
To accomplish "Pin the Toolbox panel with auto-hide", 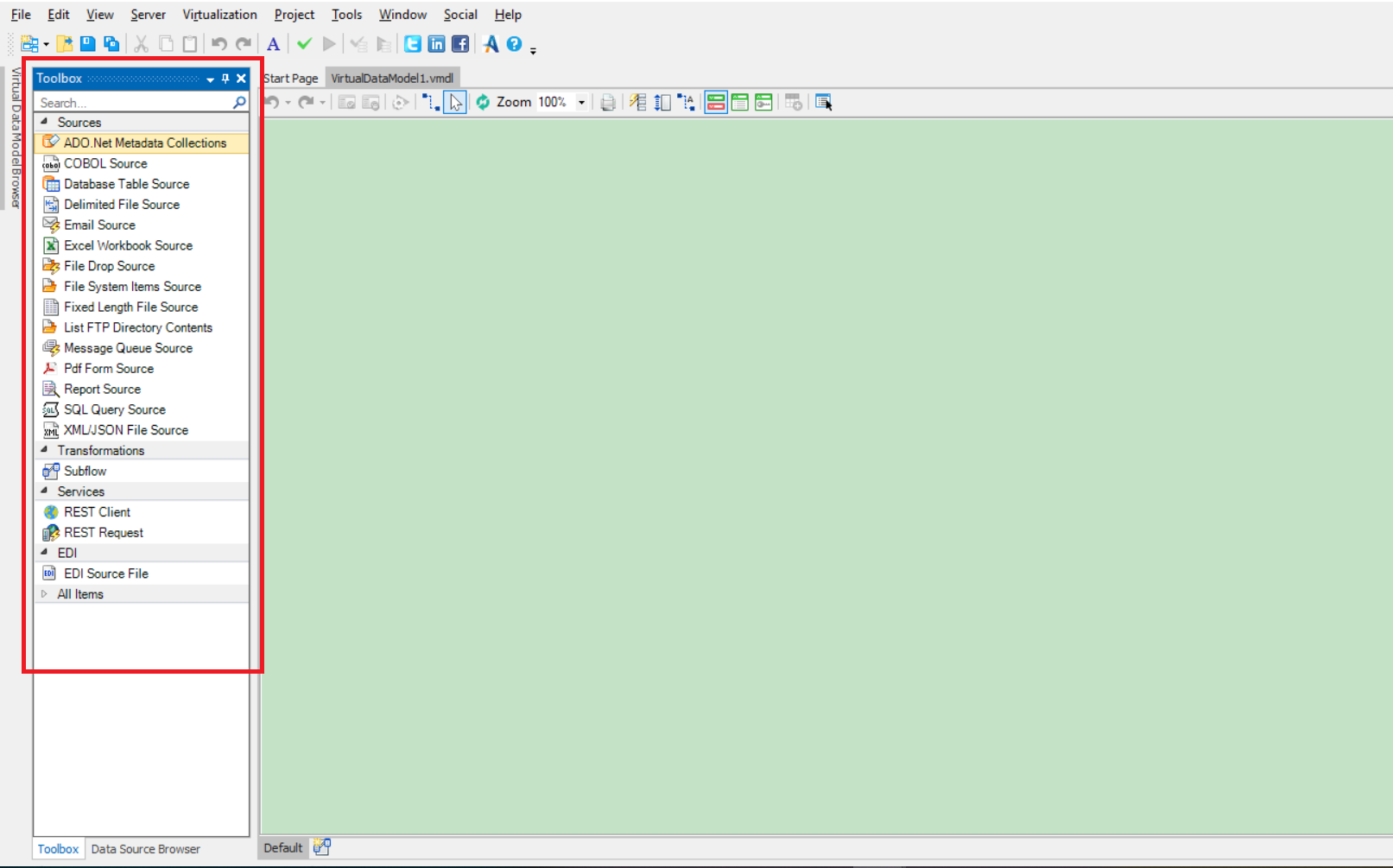I will [x=225, y=79].
